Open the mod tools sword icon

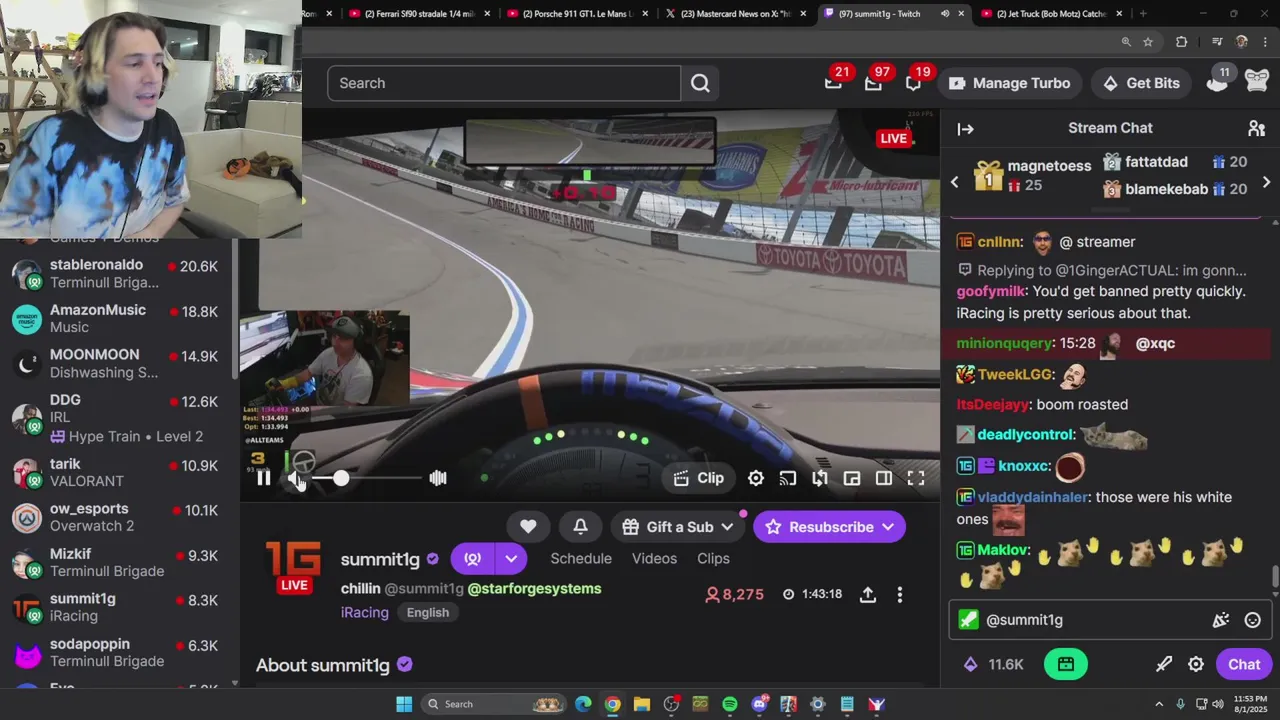(1164, 664)
